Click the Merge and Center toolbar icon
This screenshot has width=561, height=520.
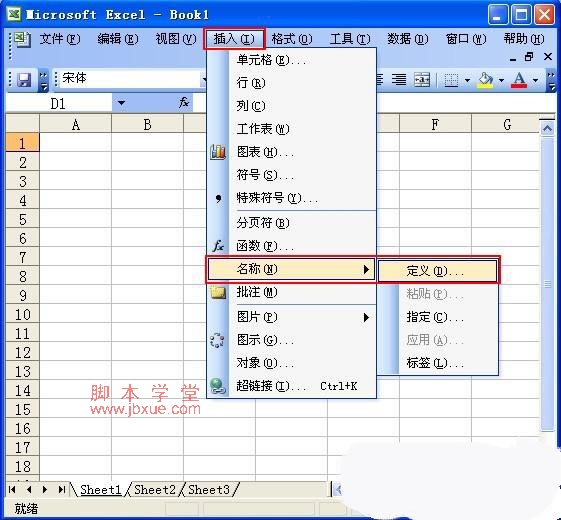[x=422, y=79]
